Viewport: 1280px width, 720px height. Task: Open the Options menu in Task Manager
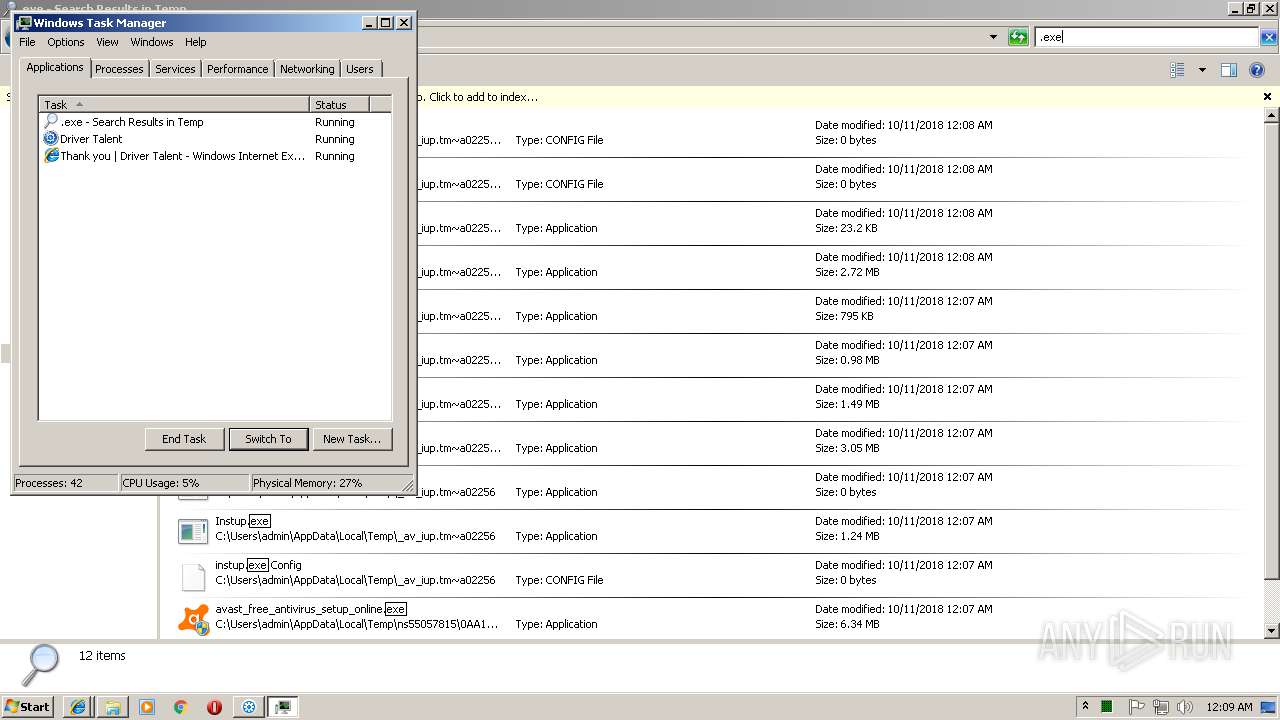66,42
